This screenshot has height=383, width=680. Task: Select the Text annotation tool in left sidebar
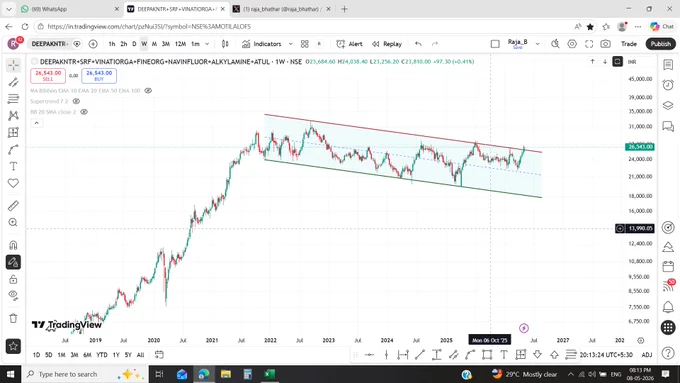click(13, 166)
